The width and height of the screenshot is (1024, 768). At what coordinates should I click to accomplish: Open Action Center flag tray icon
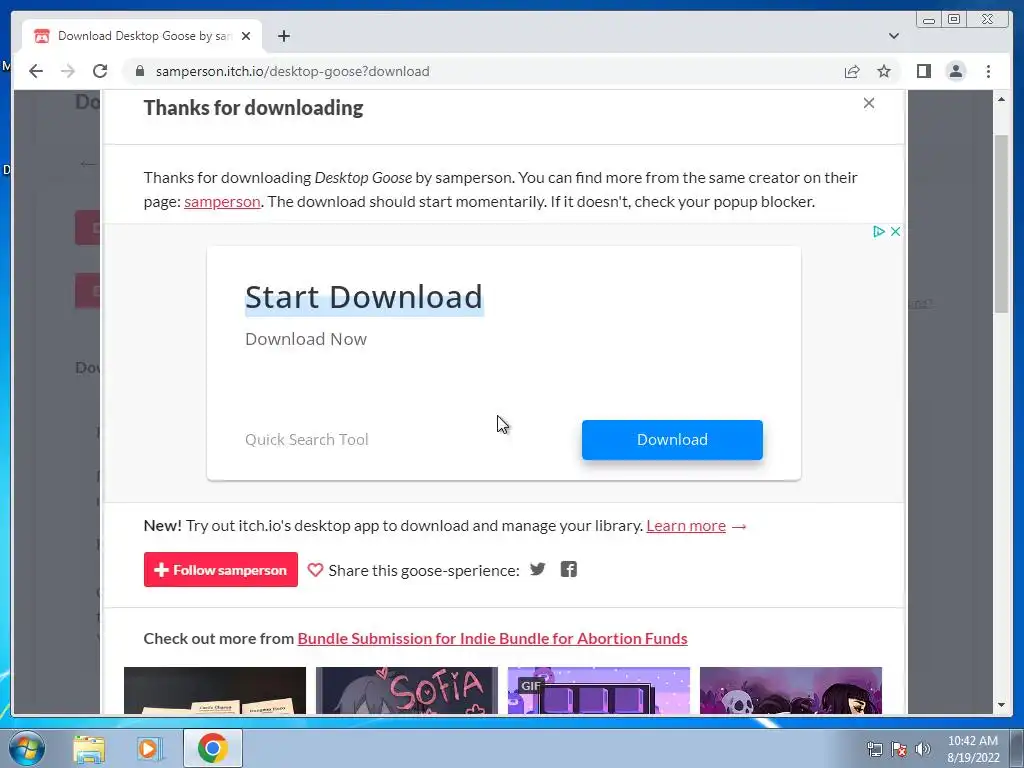tap(899, 749)
